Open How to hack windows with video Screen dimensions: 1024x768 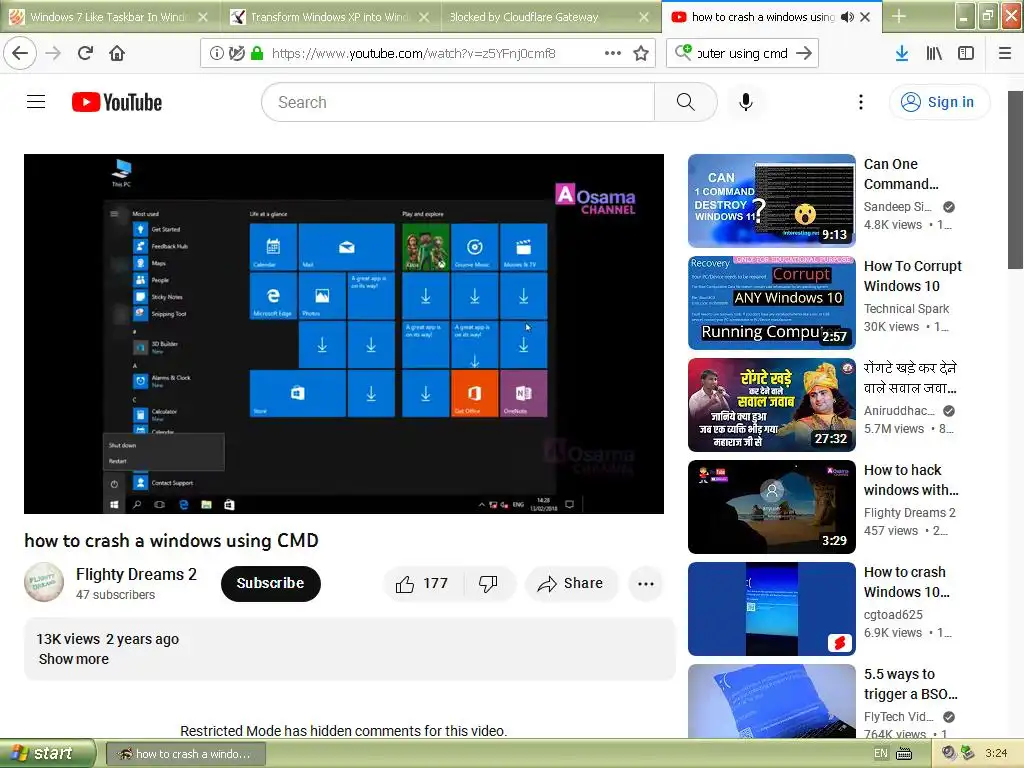click(772, 507)
